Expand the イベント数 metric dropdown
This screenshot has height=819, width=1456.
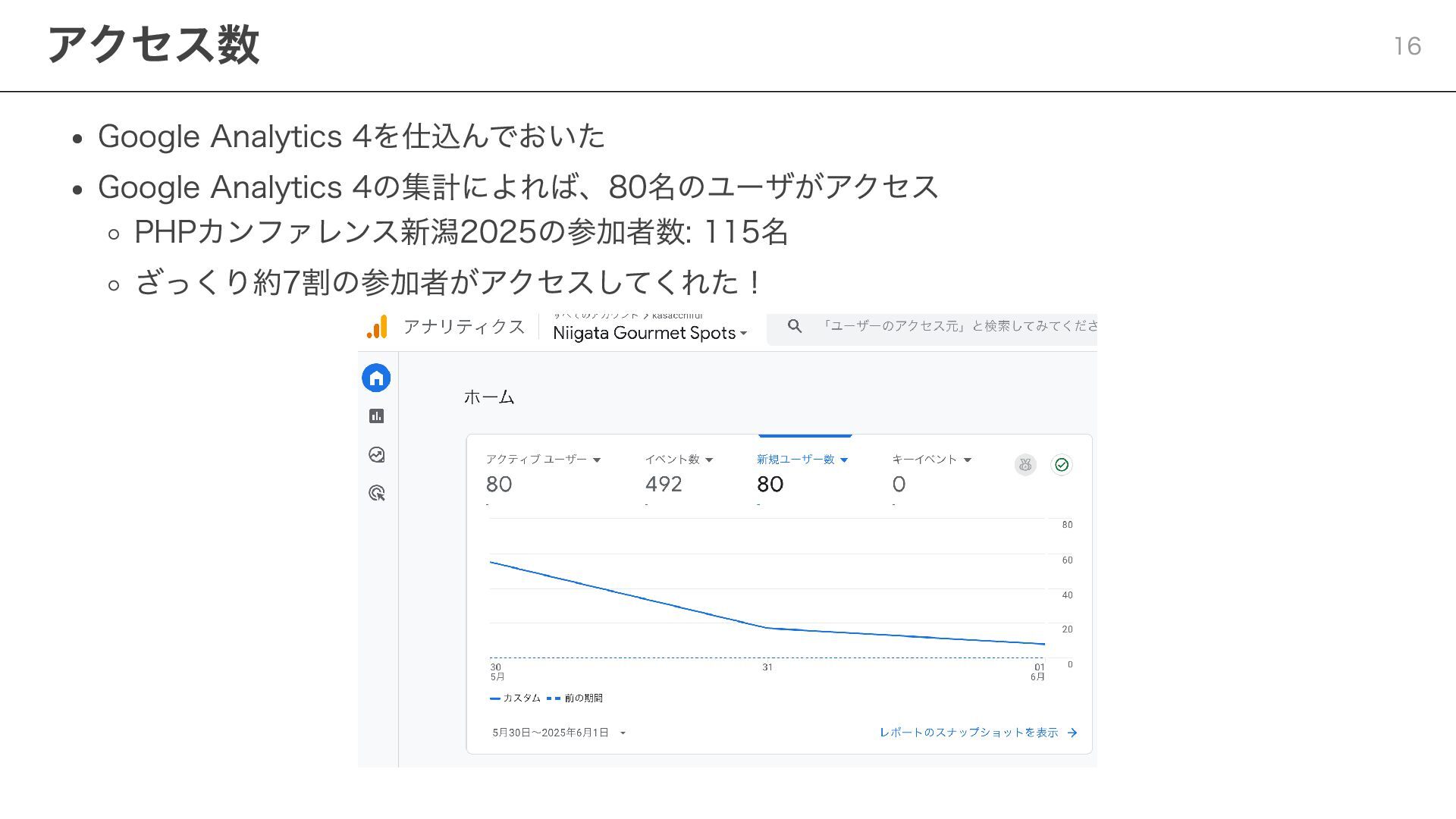709,460
